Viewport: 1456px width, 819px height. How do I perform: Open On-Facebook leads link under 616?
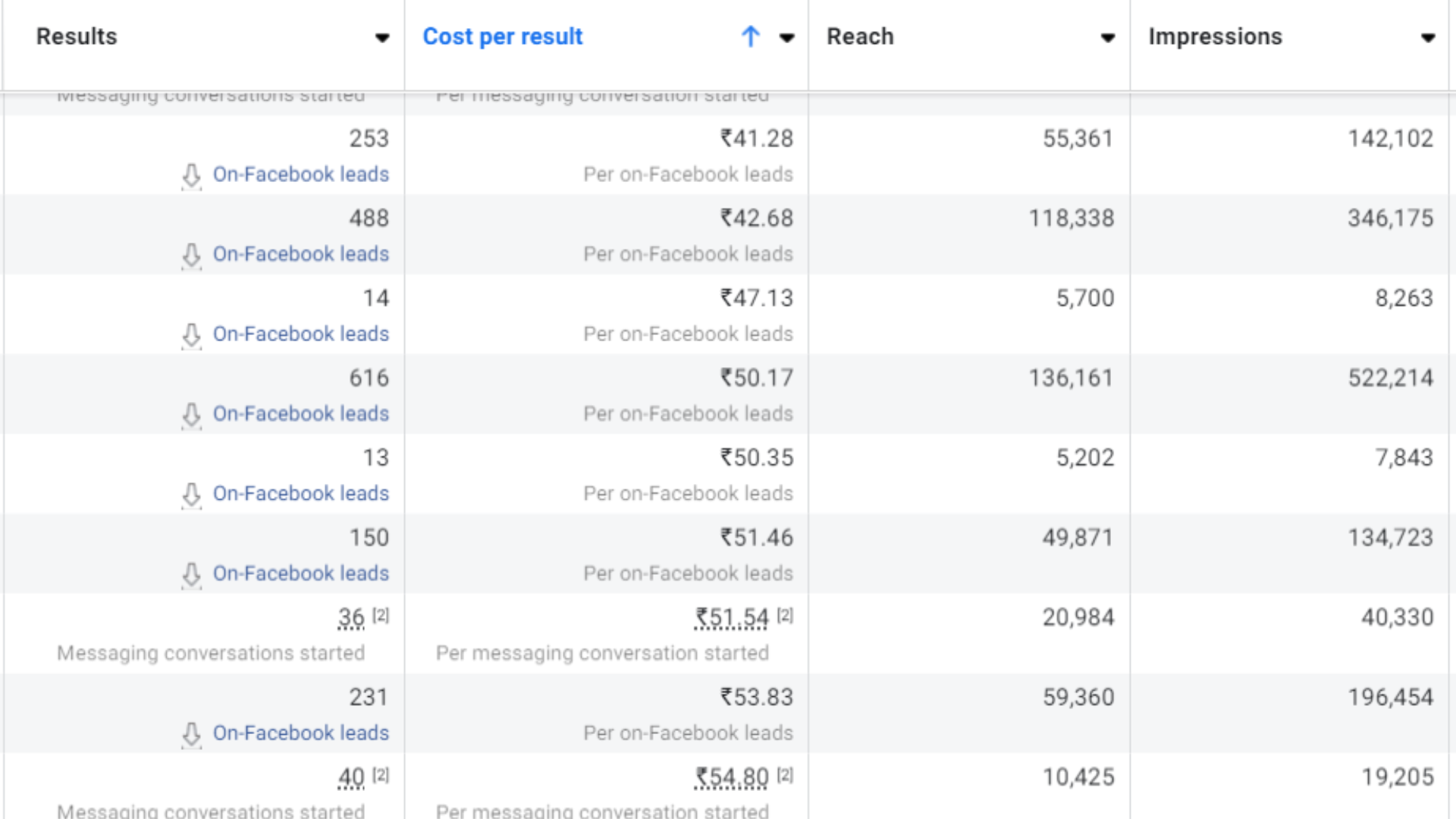[x=300, y=414]
